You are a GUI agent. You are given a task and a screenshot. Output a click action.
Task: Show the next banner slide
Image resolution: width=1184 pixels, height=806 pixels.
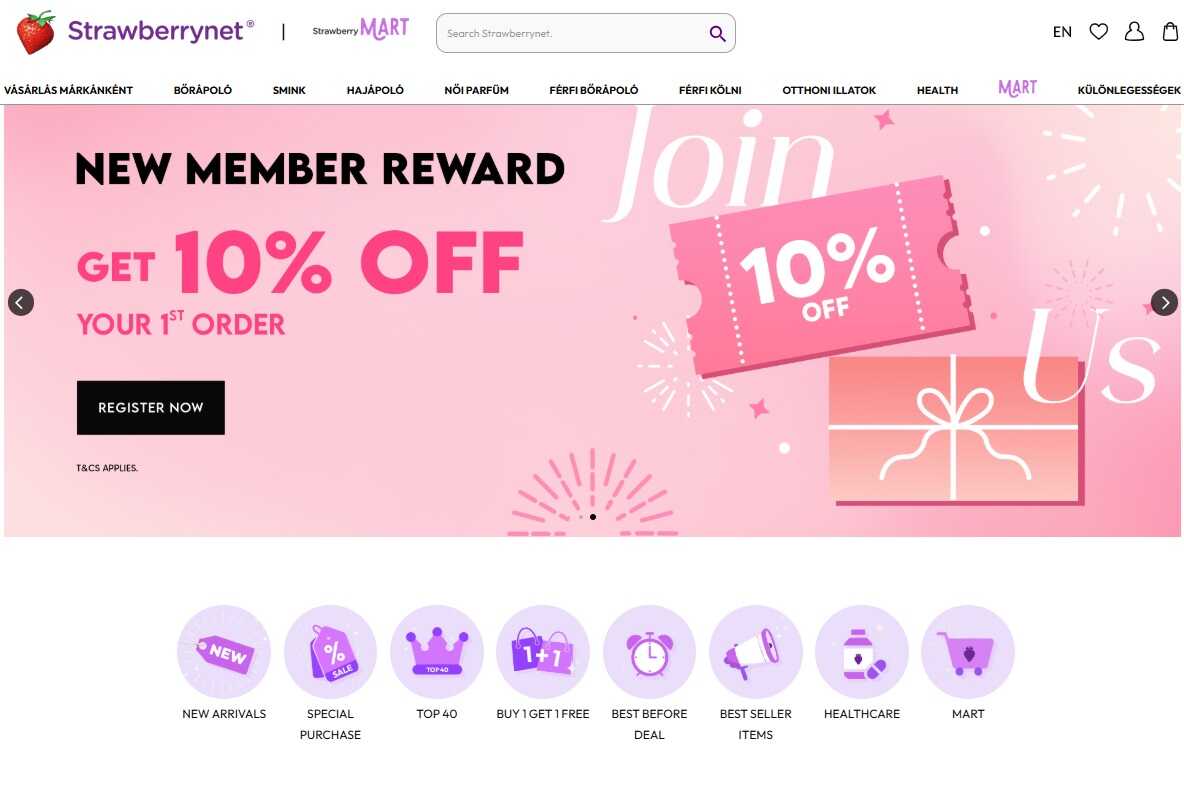point(1164,302)
